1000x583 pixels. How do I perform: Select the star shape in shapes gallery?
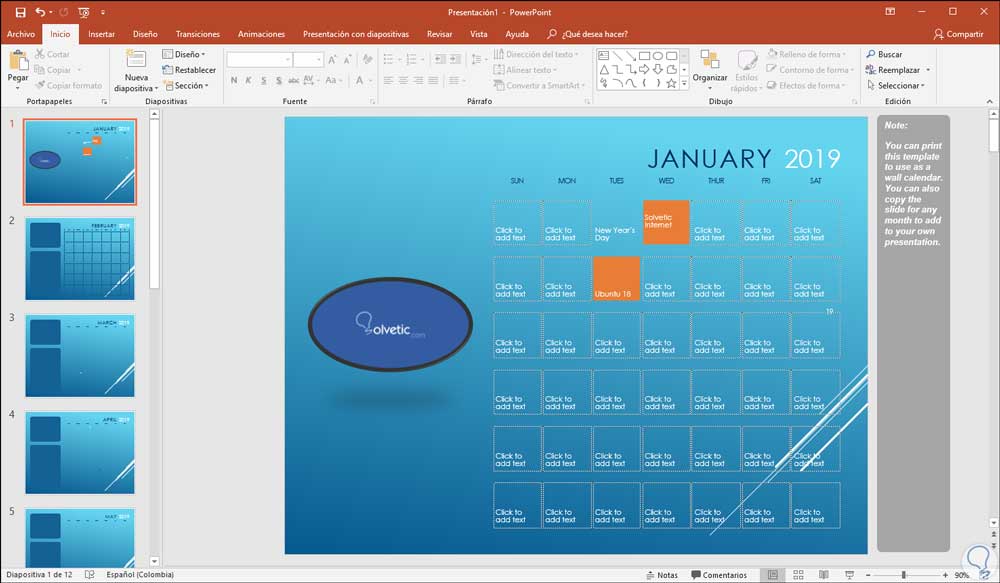pos(672,83)
